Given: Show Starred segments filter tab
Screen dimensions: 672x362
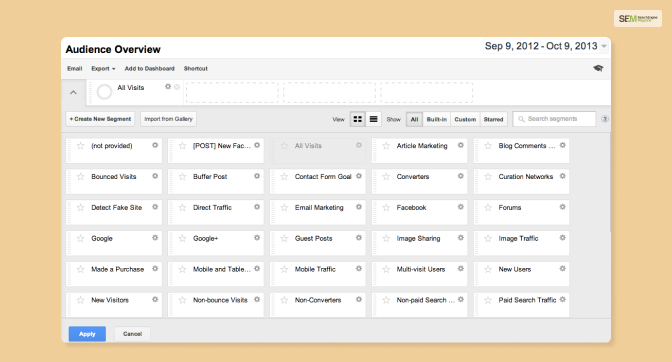Looking at the screenshot, I should pyautogui.click(x=493, y=119).
